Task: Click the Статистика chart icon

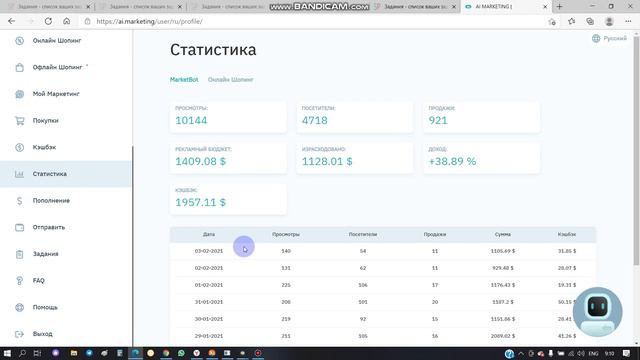Action: 19,174
